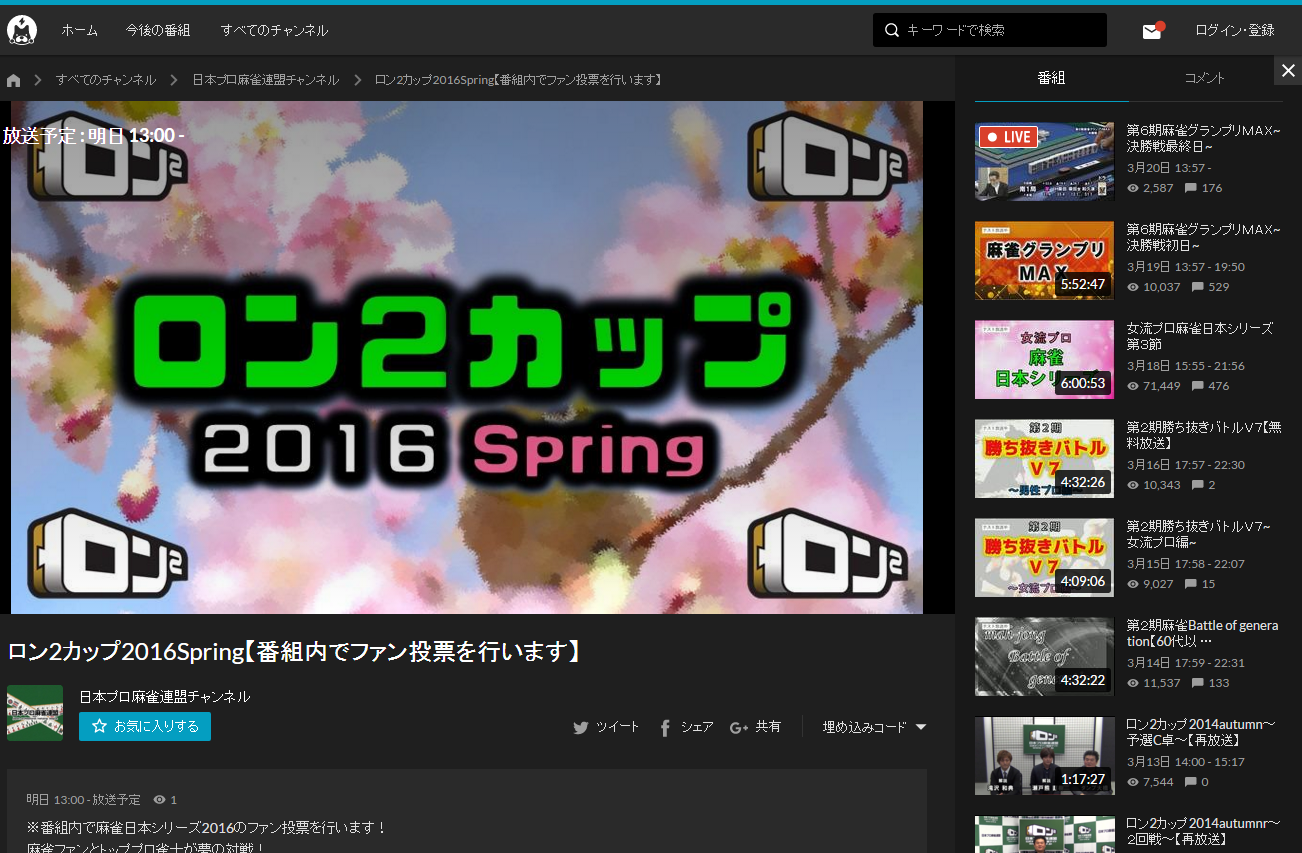Viewport: 1302px width, 853px height.
Task: Click comment icon beside 176
Action: click(x=1190, y=188)
